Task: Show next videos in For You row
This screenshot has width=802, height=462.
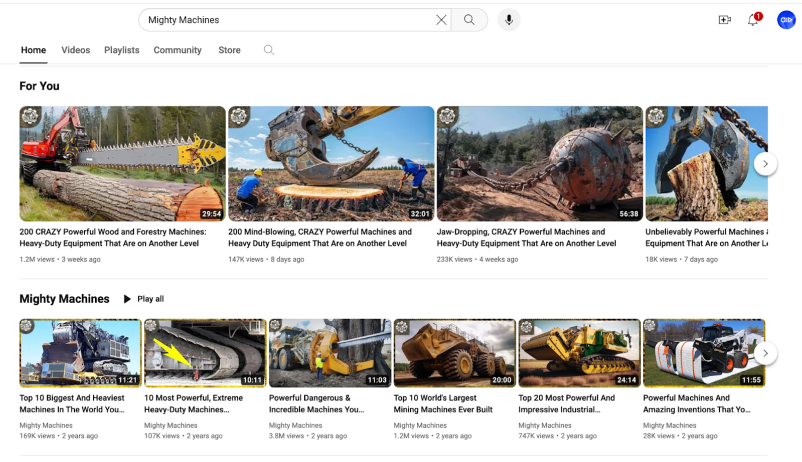Action: (x=765, y=164)
